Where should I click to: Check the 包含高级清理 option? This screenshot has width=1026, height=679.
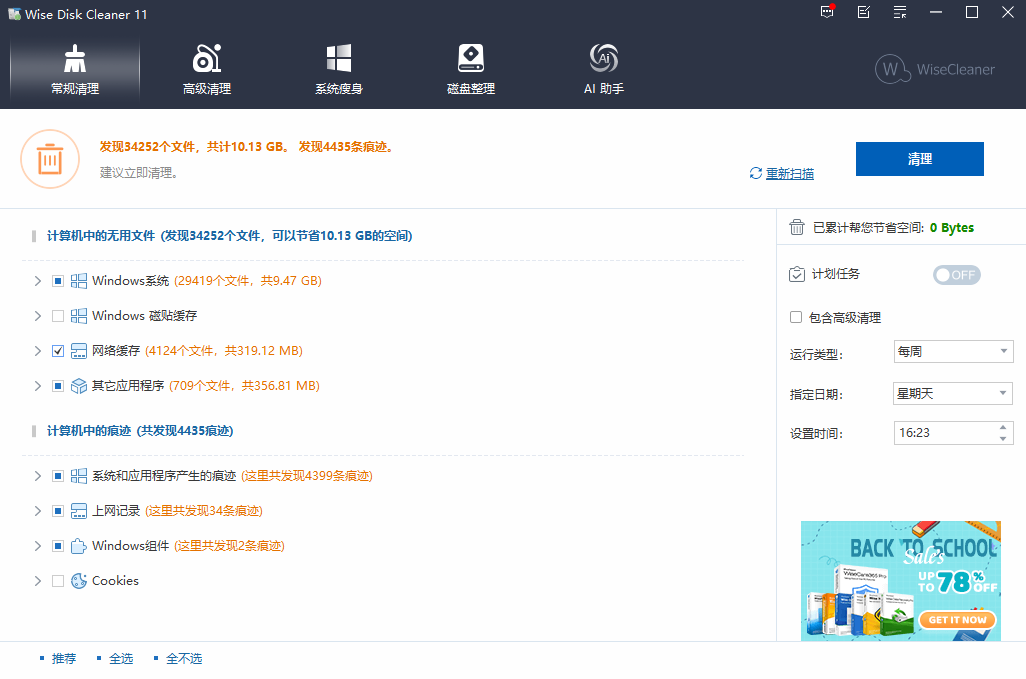(797, 316)
